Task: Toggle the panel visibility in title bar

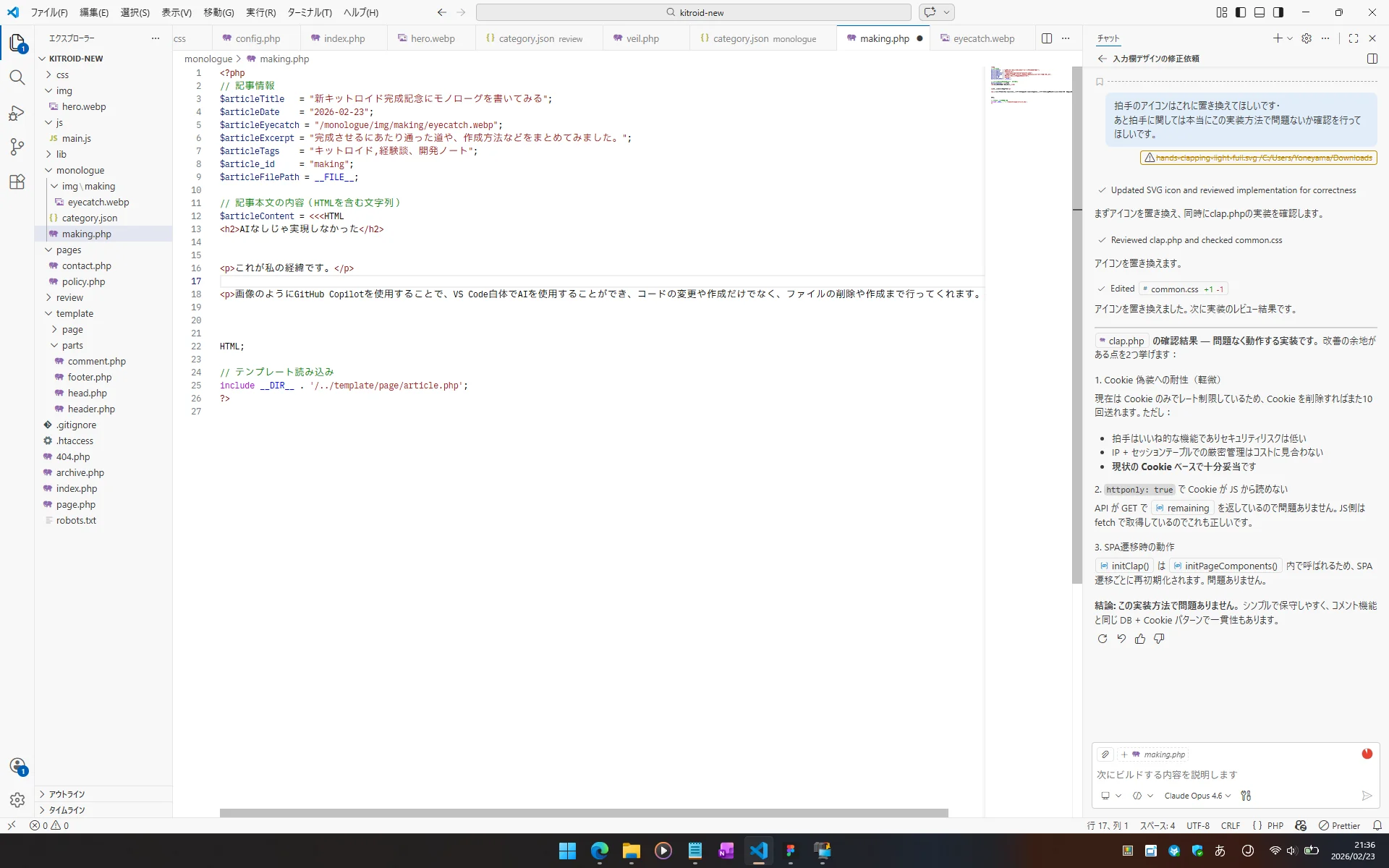Action: 1260,12
